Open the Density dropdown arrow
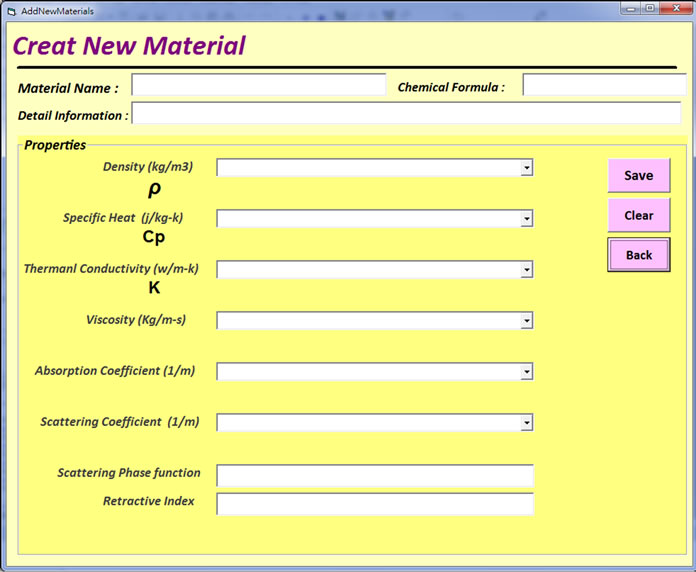 coord(526,168)
